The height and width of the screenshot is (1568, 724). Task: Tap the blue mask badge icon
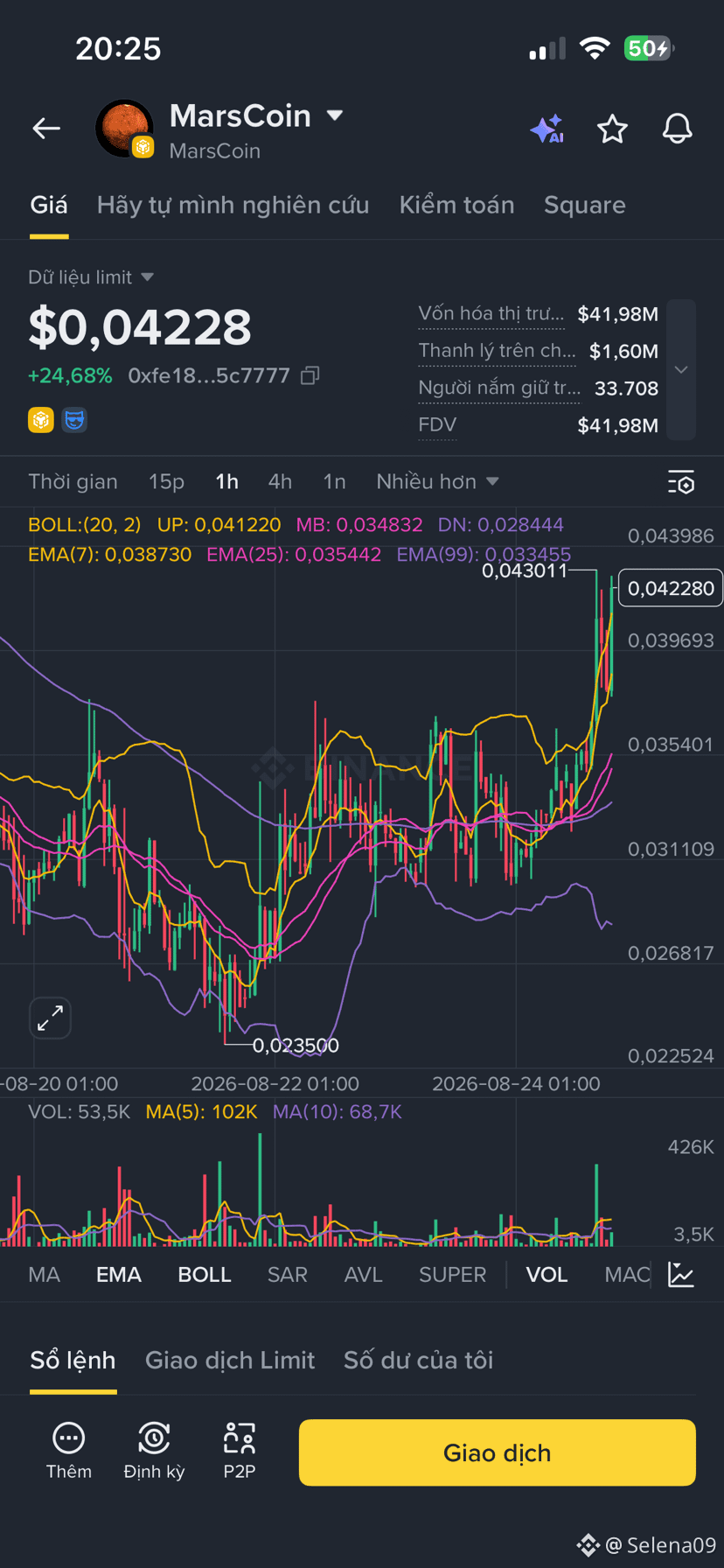point(75,420)
